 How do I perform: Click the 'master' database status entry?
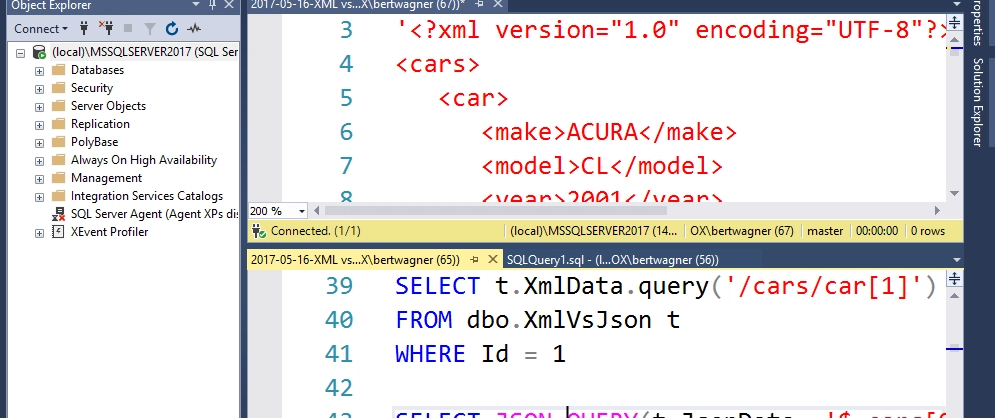click(x=825, y=231)
